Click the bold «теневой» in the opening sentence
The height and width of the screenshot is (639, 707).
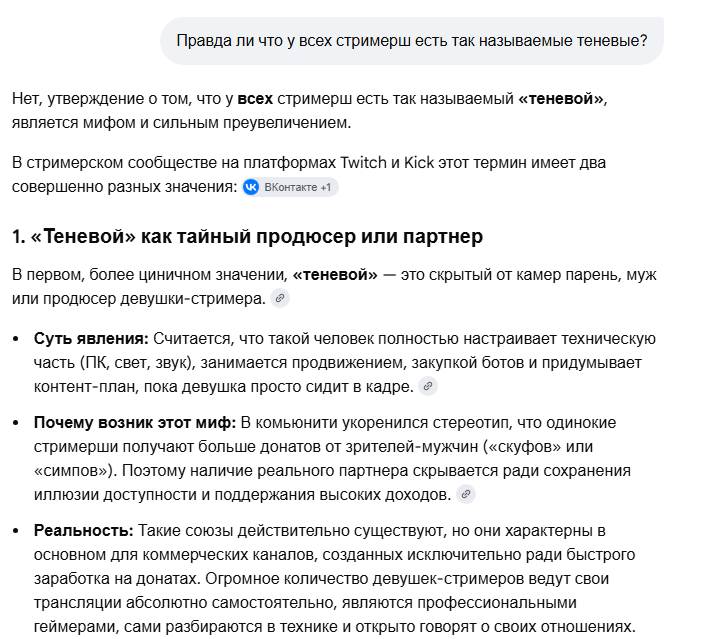click(x=560, y=99)
